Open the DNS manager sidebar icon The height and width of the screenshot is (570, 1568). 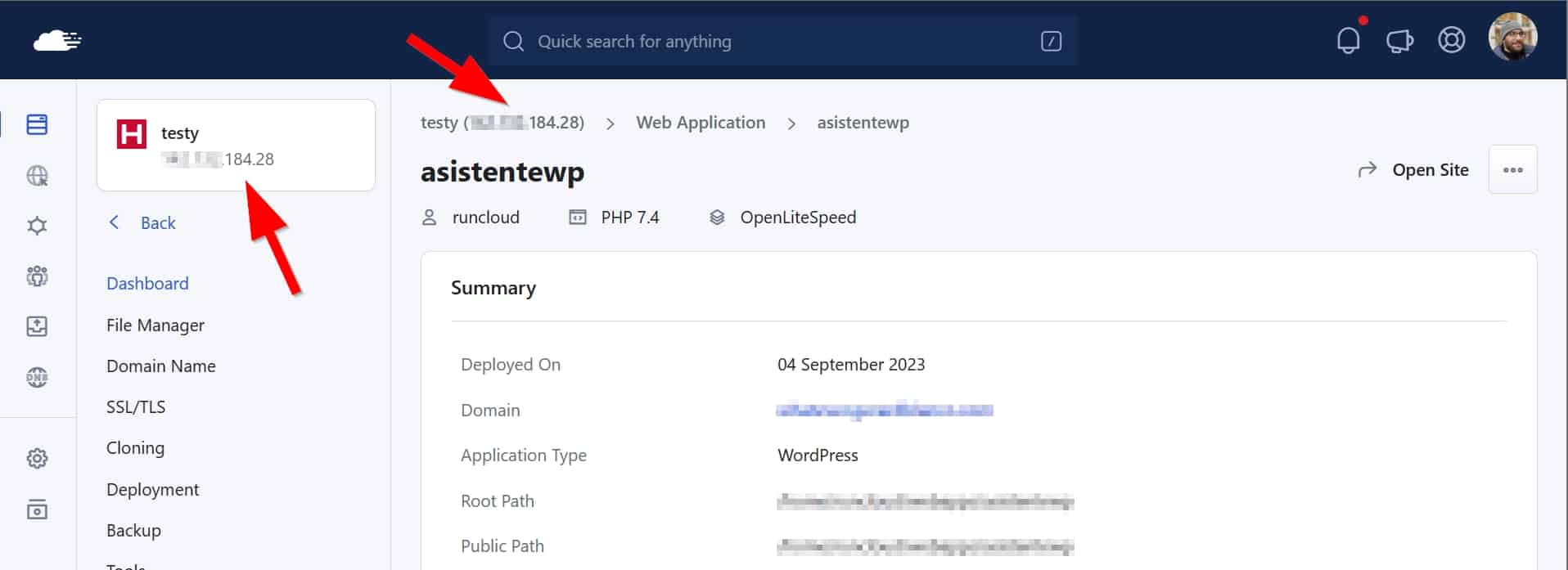click(x=37, y=377)
